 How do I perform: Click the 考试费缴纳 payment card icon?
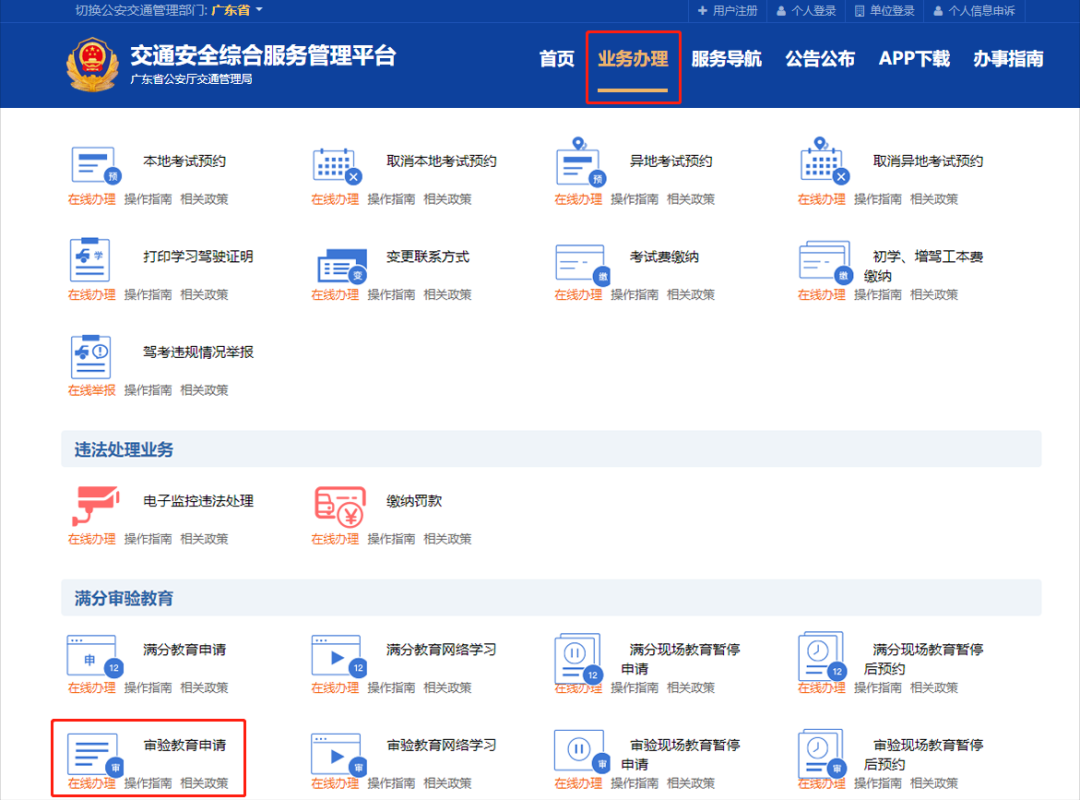coord(578,262)
